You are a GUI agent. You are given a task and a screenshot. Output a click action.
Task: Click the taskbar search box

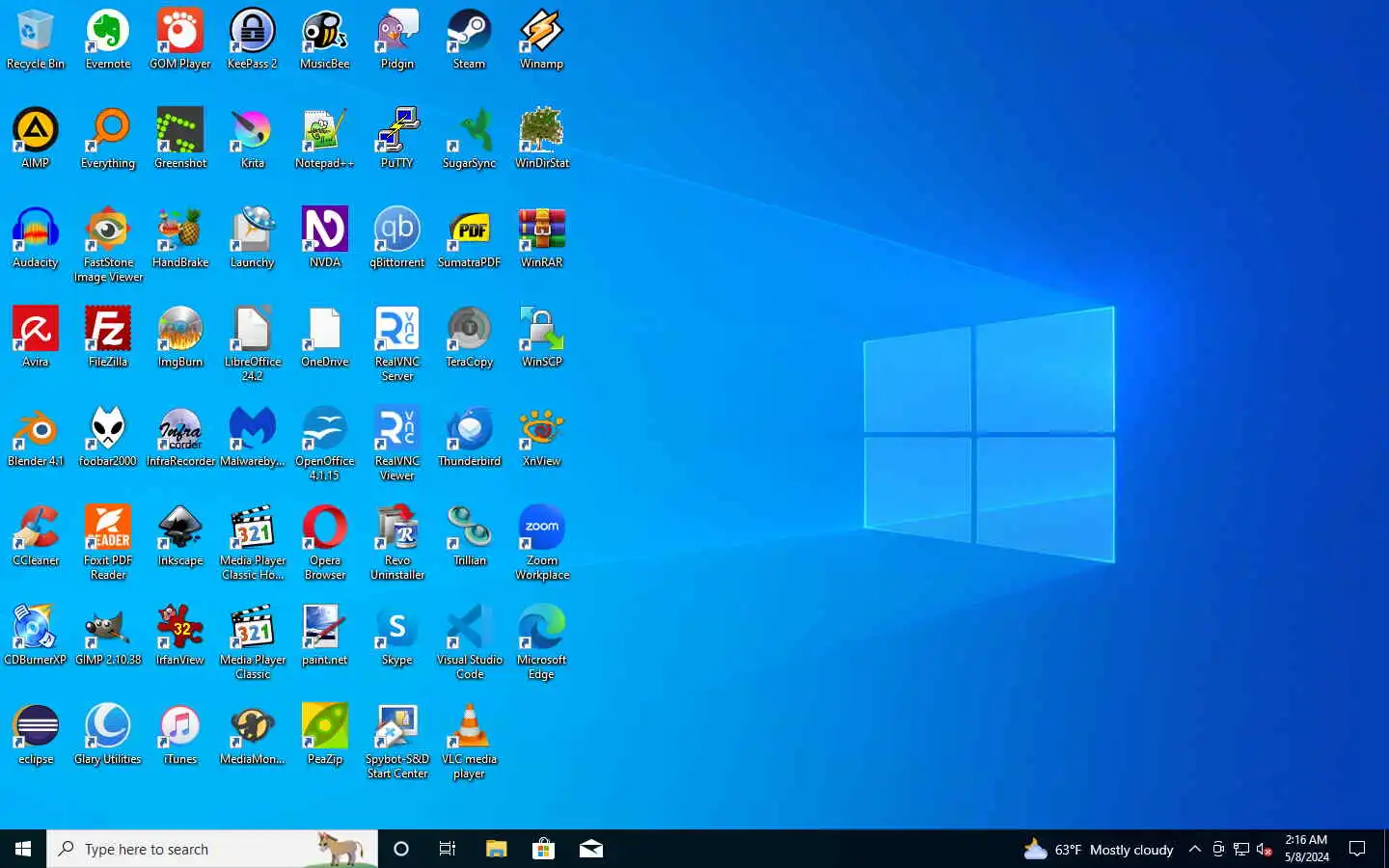click(212, 849)
